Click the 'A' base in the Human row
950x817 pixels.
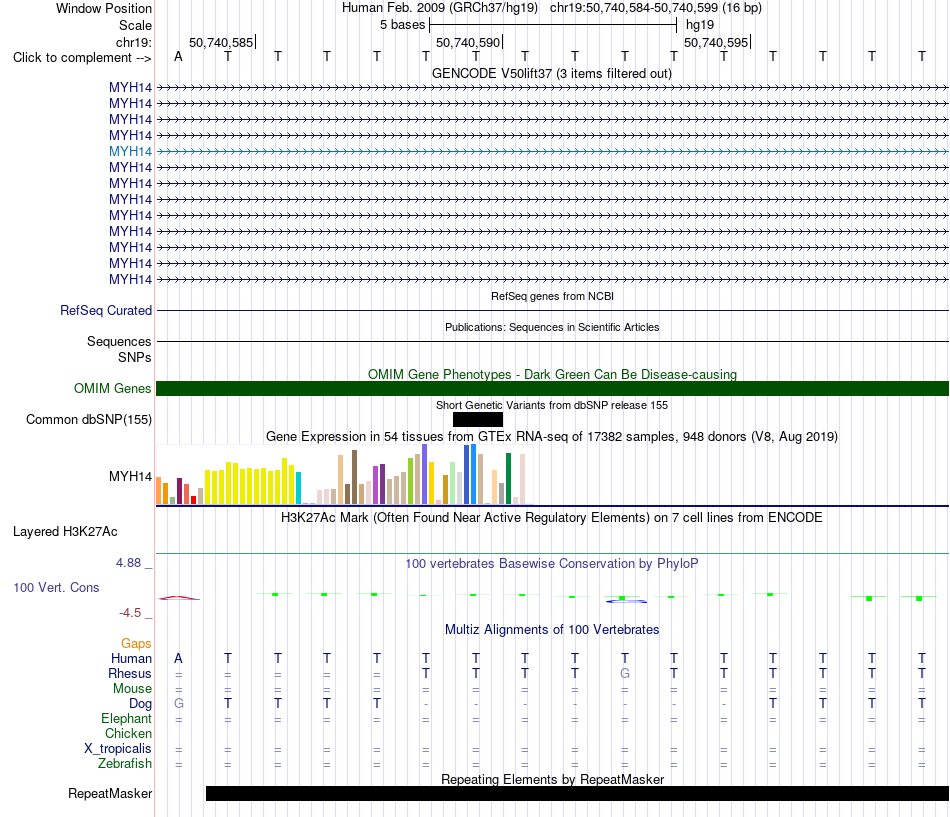coord(178,658)
